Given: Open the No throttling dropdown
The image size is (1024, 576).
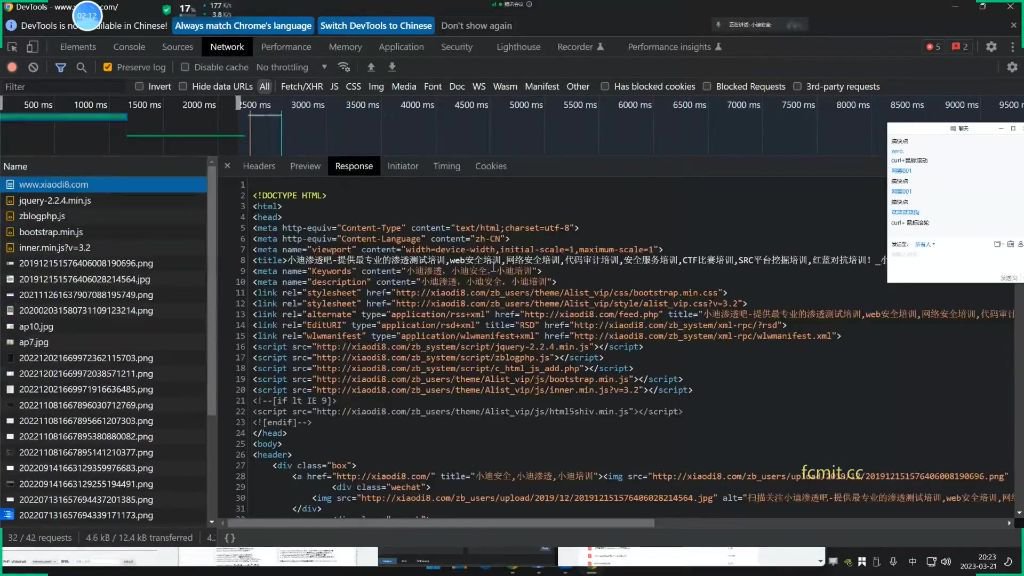Looking at the screenshot, I should point(291,67).
